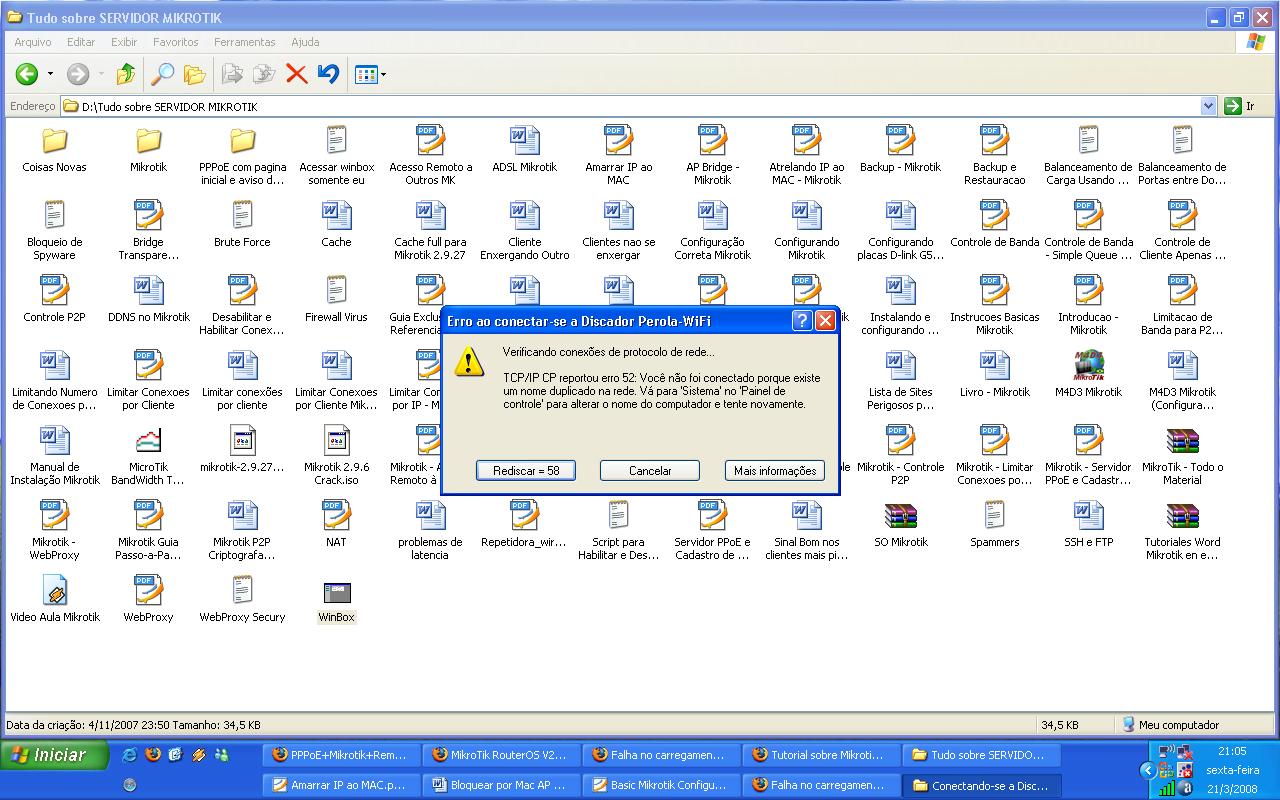1280x800 pixels.
Task: Go up one folder level
Action: pos(125,74)
